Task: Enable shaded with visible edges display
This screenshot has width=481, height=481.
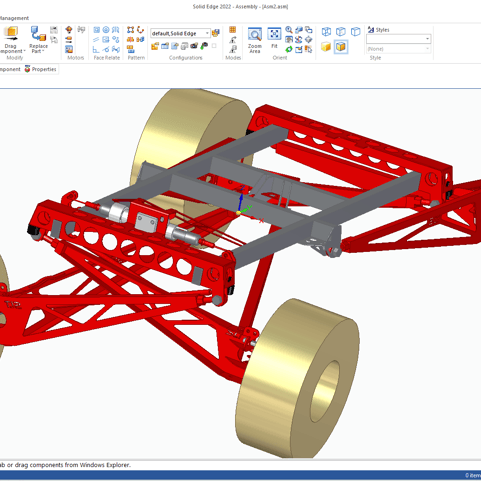Action: tap(341, 47)
